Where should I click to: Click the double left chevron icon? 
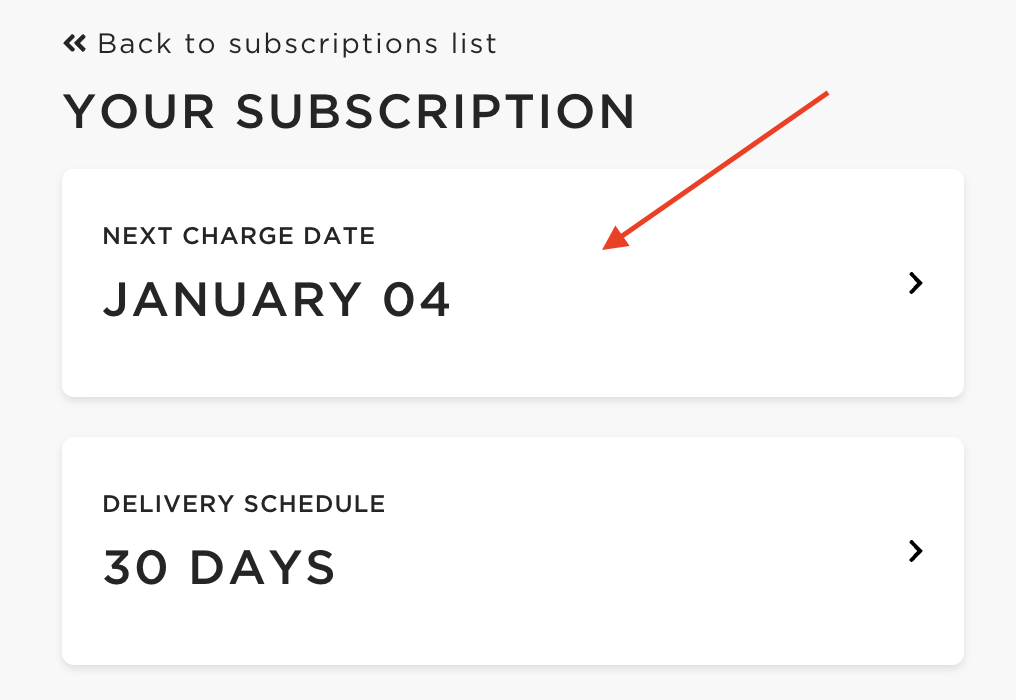click(x=76, y=44)
